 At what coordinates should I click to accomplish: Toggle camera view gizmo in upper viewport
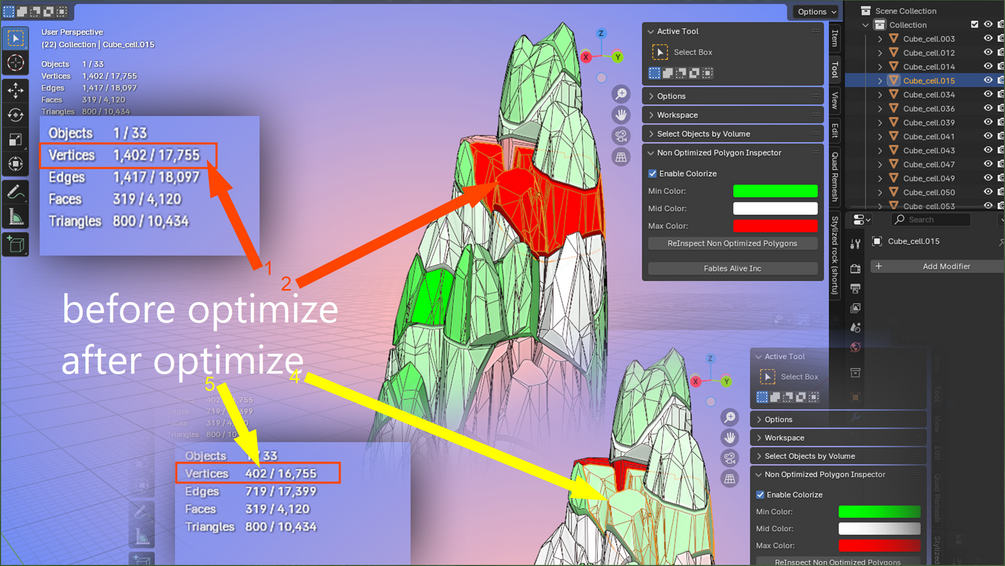click(620, 136)
